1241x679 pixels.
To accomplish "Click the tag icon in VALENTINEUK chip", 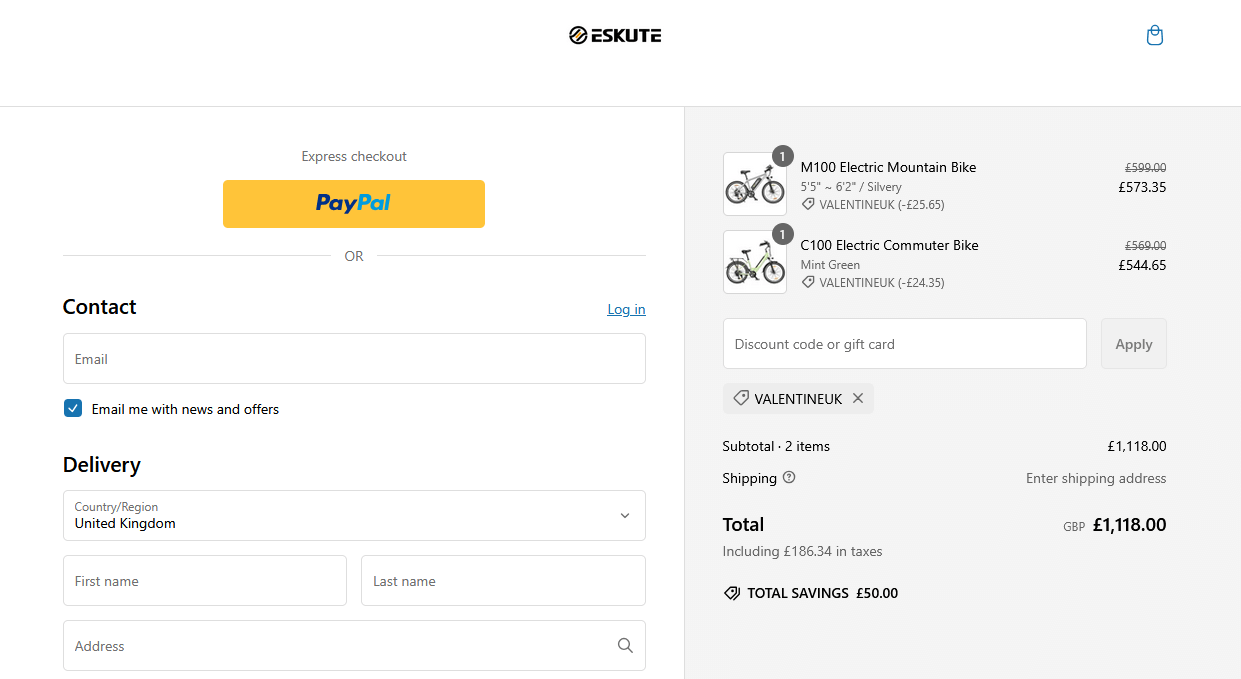I will pos(741,399).
